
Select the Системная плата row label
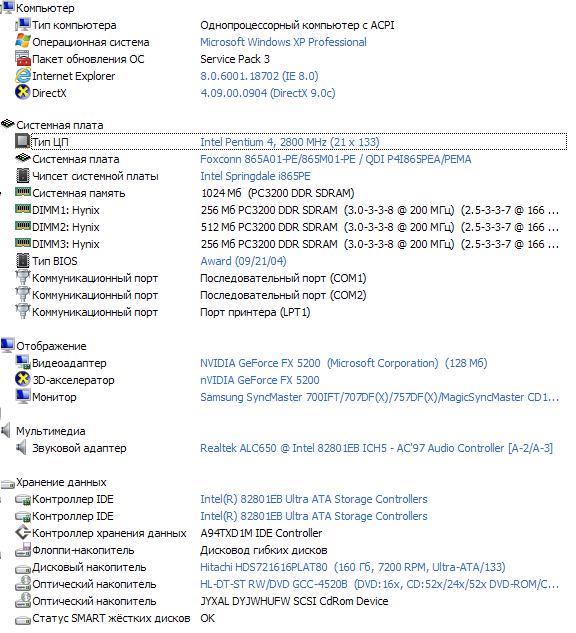[76, 159]
